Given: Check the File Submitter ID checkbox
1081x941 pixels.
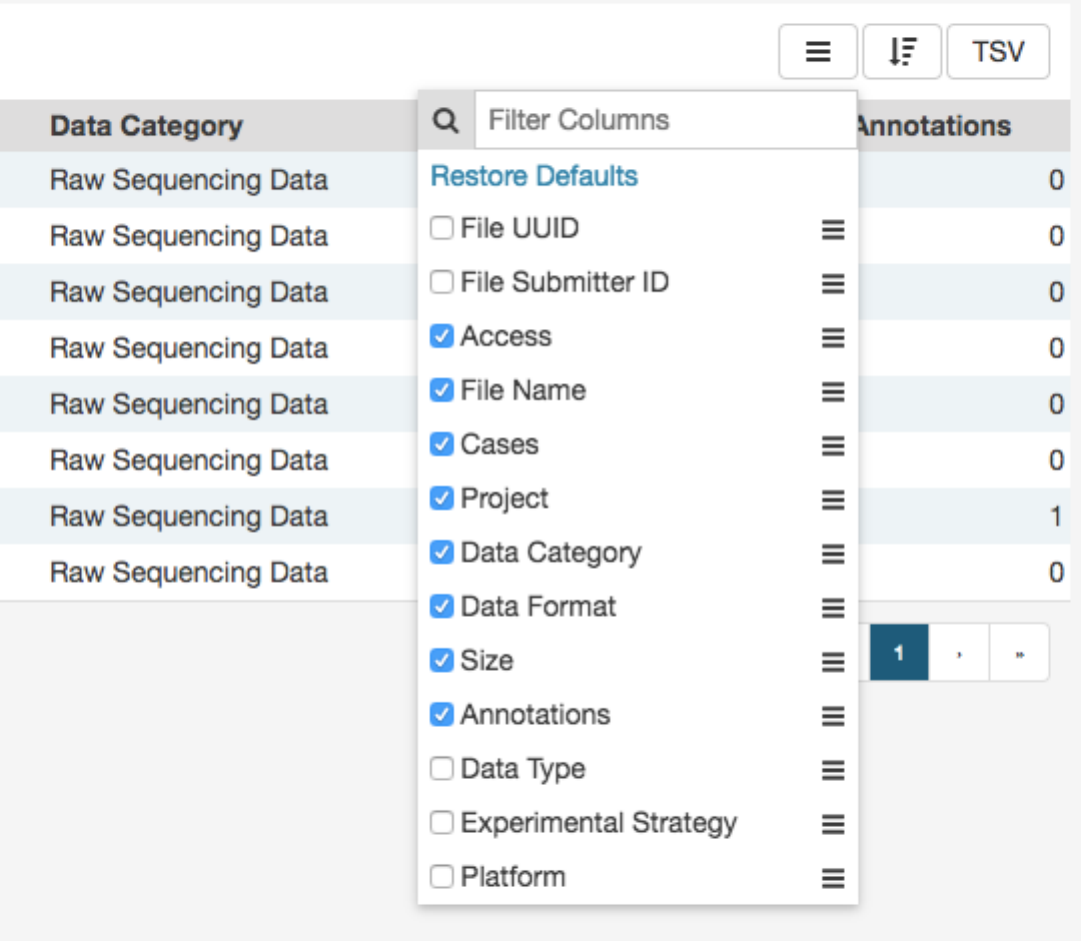Looking at the screenshot, I should (x=442, y=283).
